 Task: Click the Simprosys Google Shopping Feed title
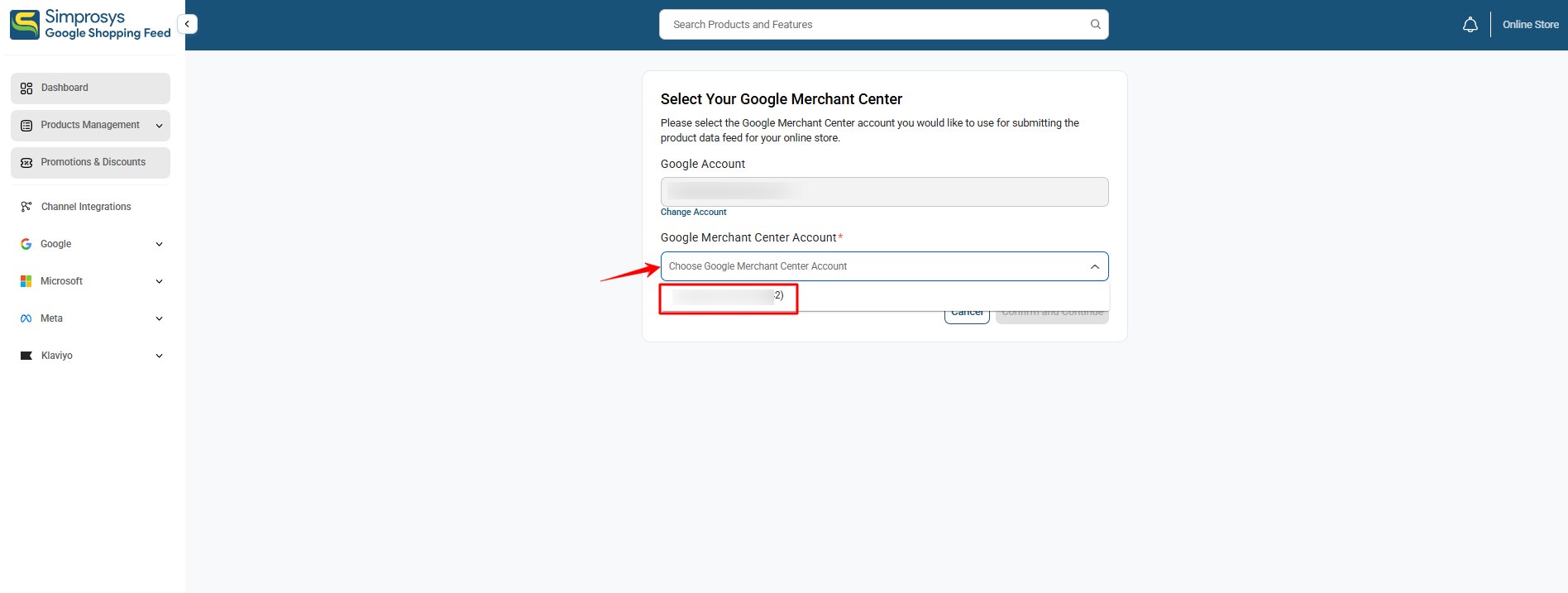[x=108, y=25]
